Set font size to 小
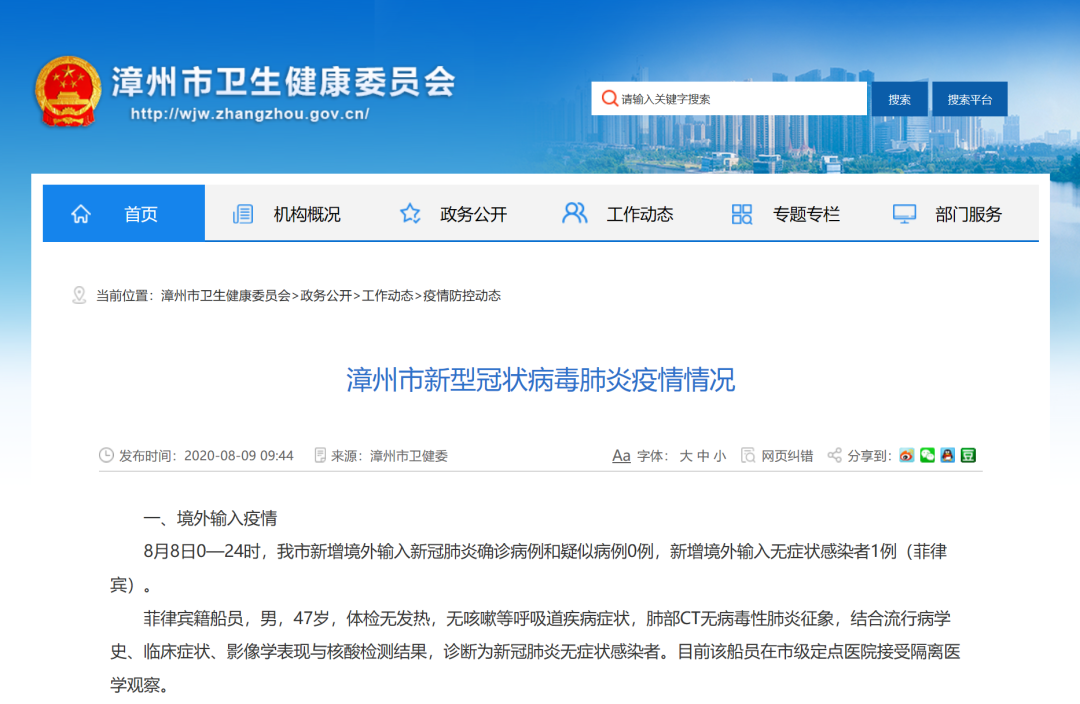The image size is (1080, 704). tap(720, 456)
